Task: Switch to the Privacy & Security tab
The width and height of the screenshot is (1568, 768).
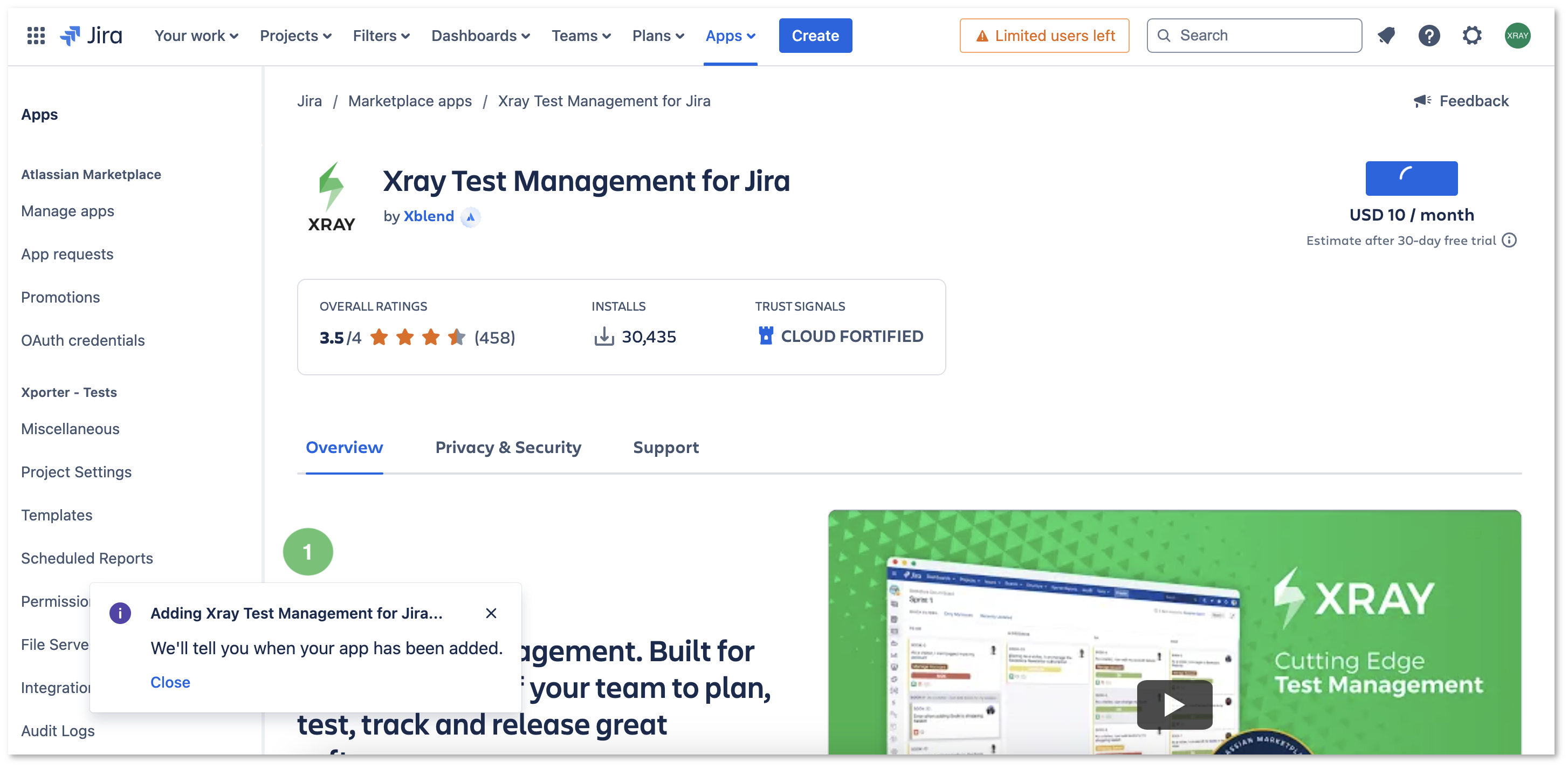Action: pyautogui.click(x=508, y=447)
